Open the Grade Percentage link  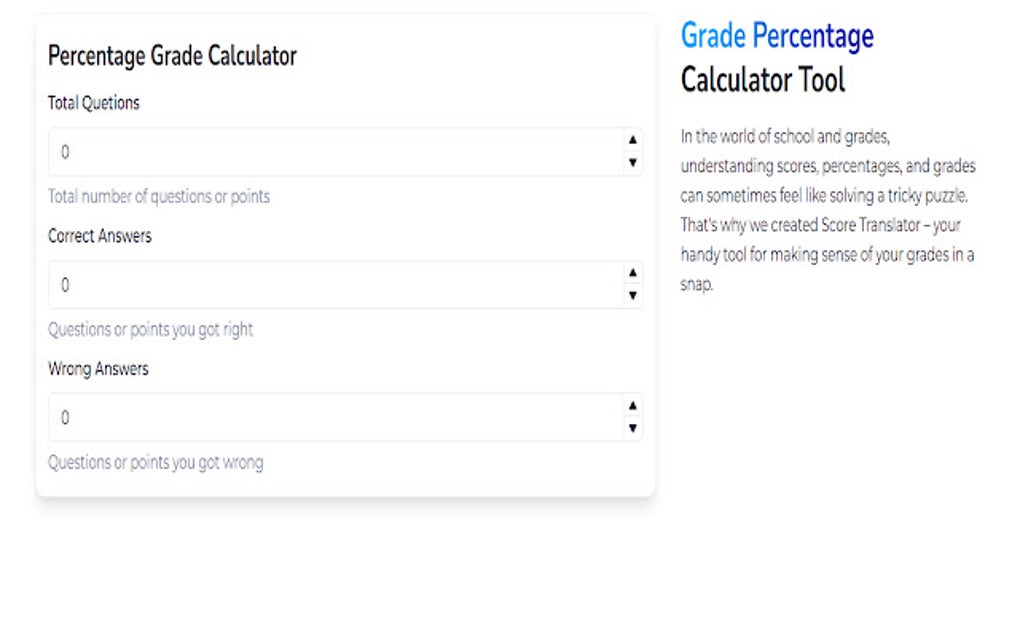pos(777,35)
